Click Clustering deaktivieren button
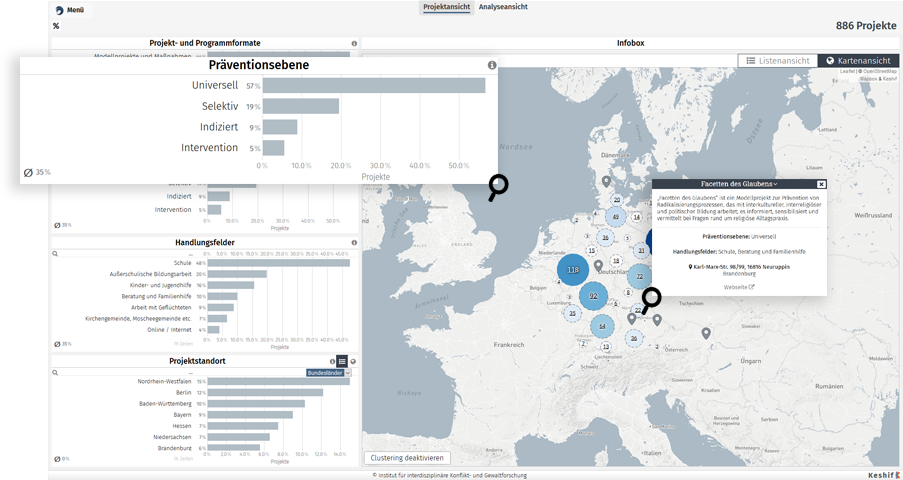The image size is (903, 480). pos(407,458)
